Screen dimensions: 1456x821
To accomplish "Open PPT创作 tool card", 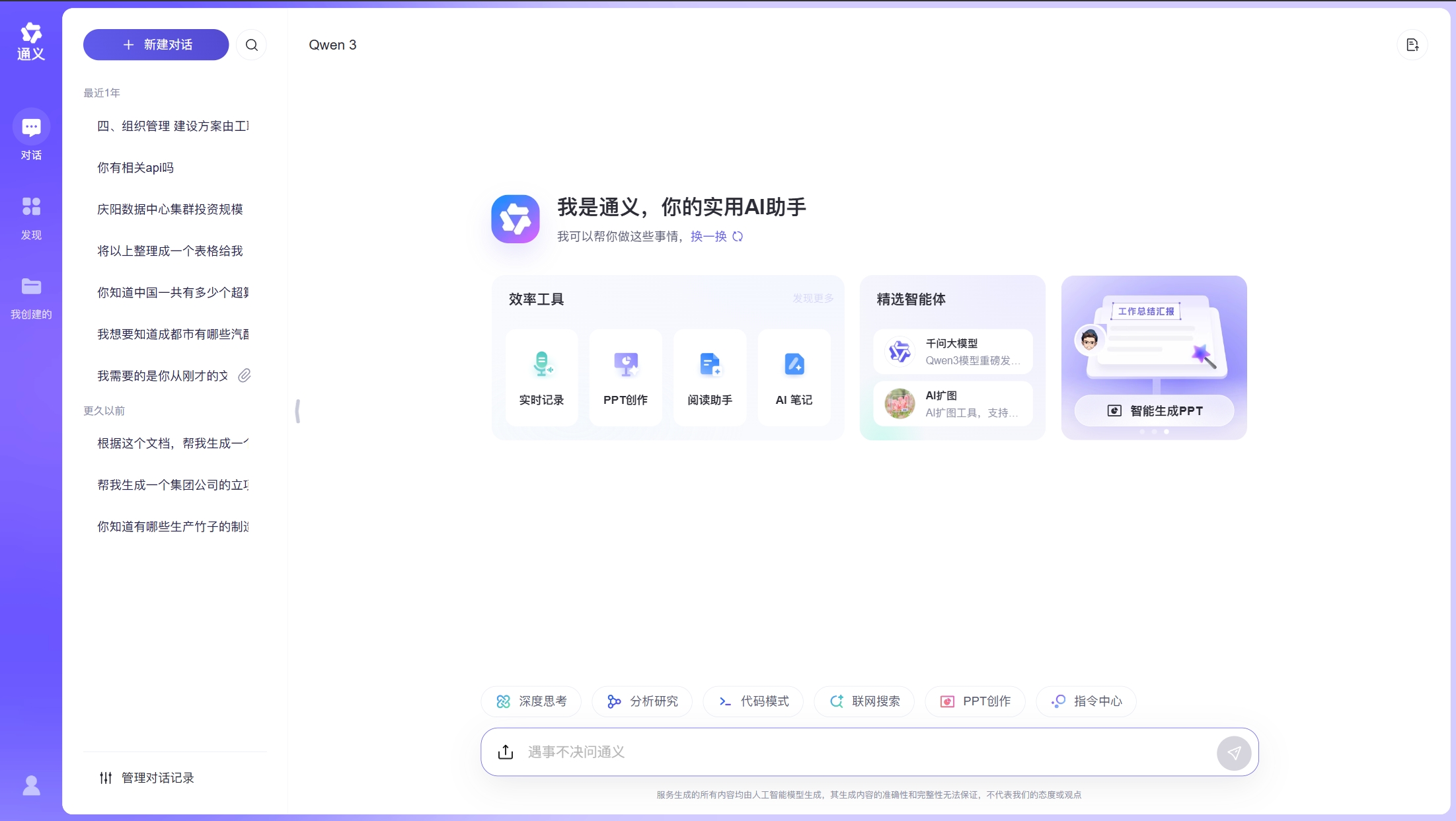I will click(x=625, y=377).
